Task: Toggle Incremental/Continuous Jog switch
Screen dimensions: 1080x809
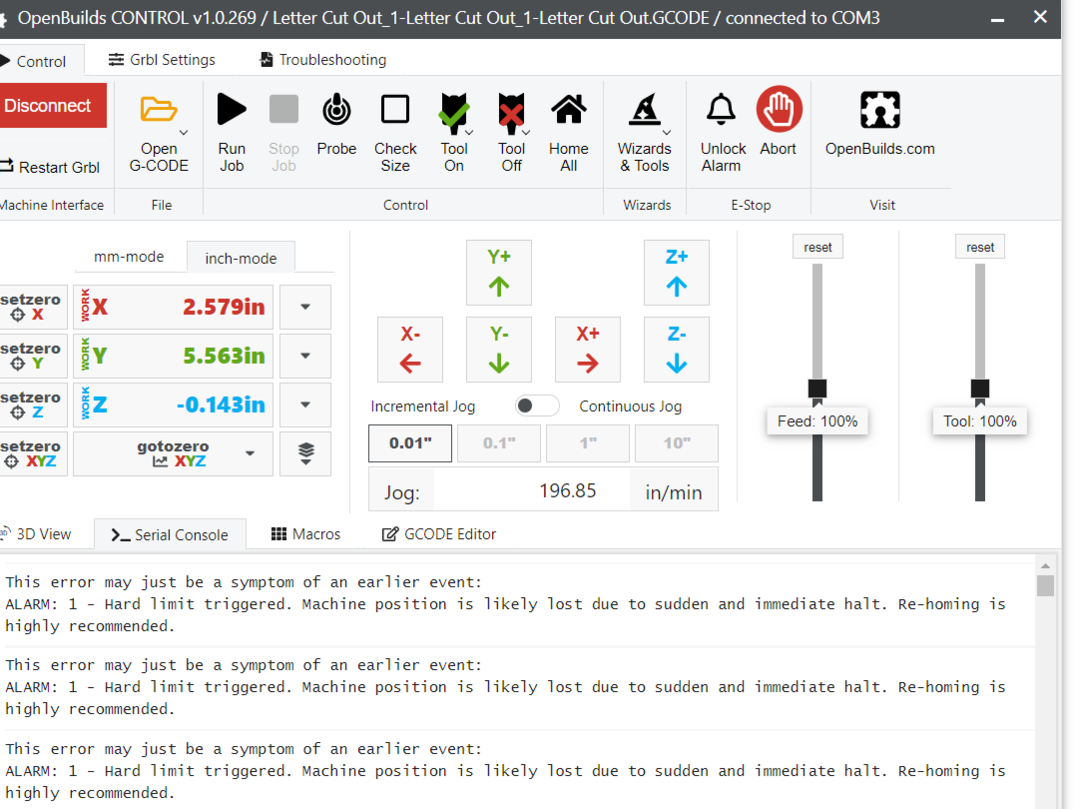Action: (x=537, y=406)
